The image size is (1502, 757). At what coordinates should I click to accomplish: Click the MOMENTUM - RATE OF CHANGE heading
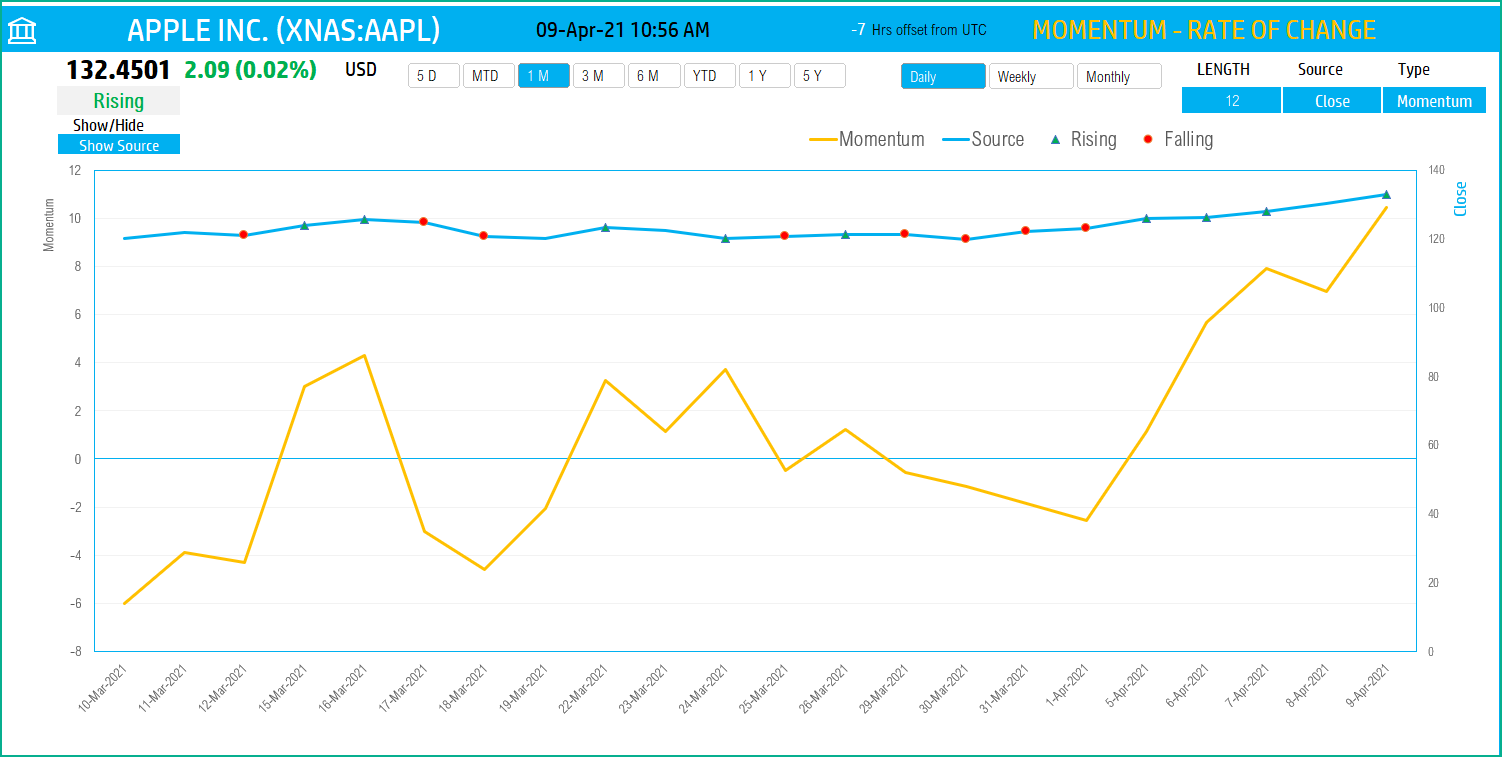point(1204,30)
